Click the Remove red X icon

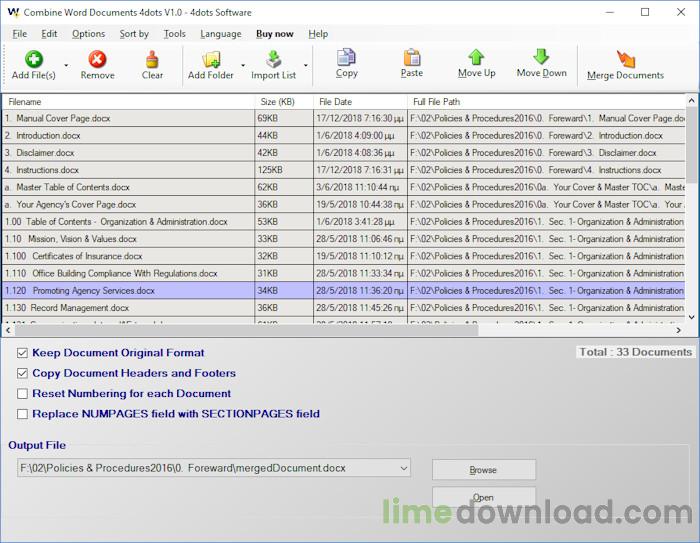[x=97, y=59]
